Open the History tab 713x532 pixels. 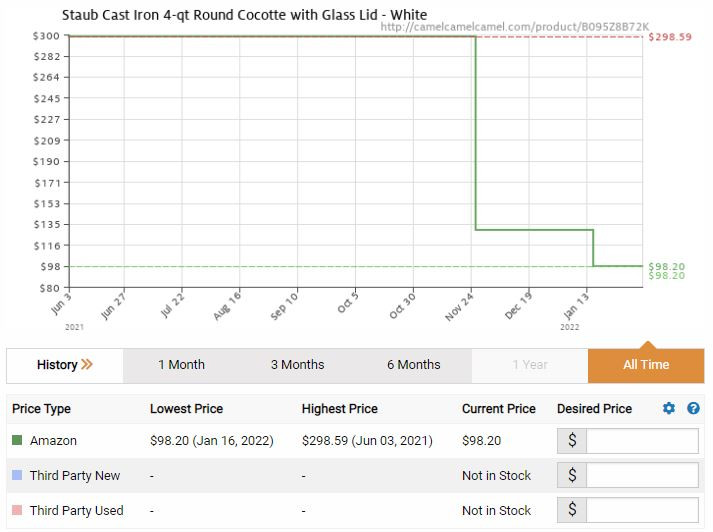[x=65, y=365]
